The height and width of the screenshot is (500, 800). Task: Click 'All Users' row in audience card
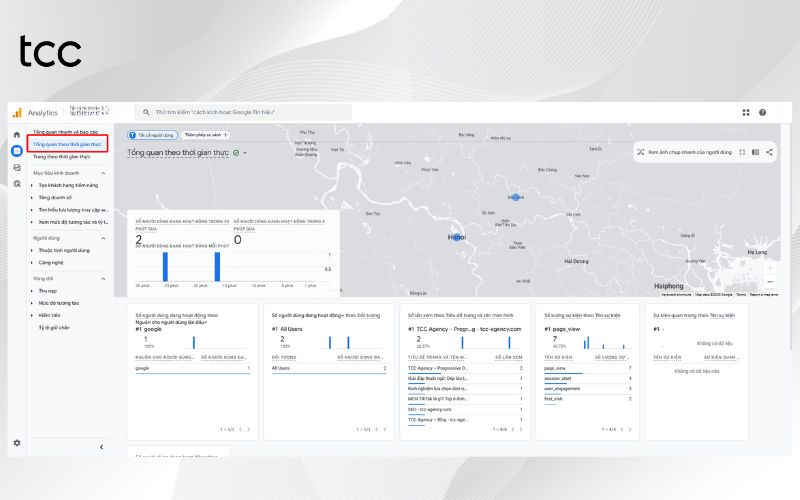329,368
